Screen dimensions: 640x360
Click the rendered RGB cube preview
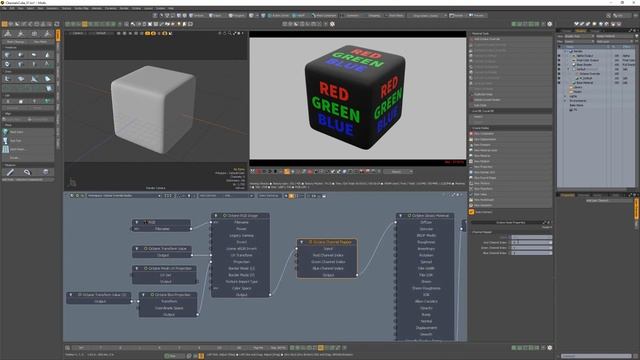click(355, 97)
